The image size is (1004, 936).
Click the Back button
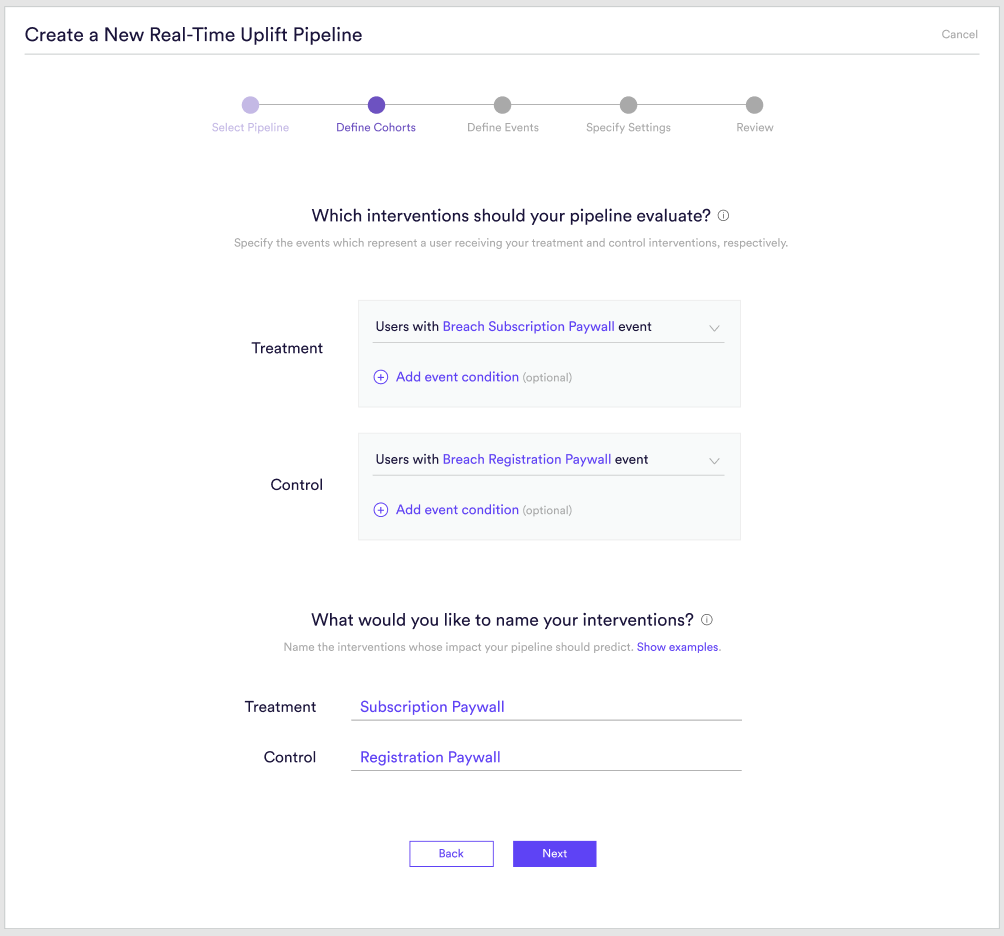click(451, 853)
